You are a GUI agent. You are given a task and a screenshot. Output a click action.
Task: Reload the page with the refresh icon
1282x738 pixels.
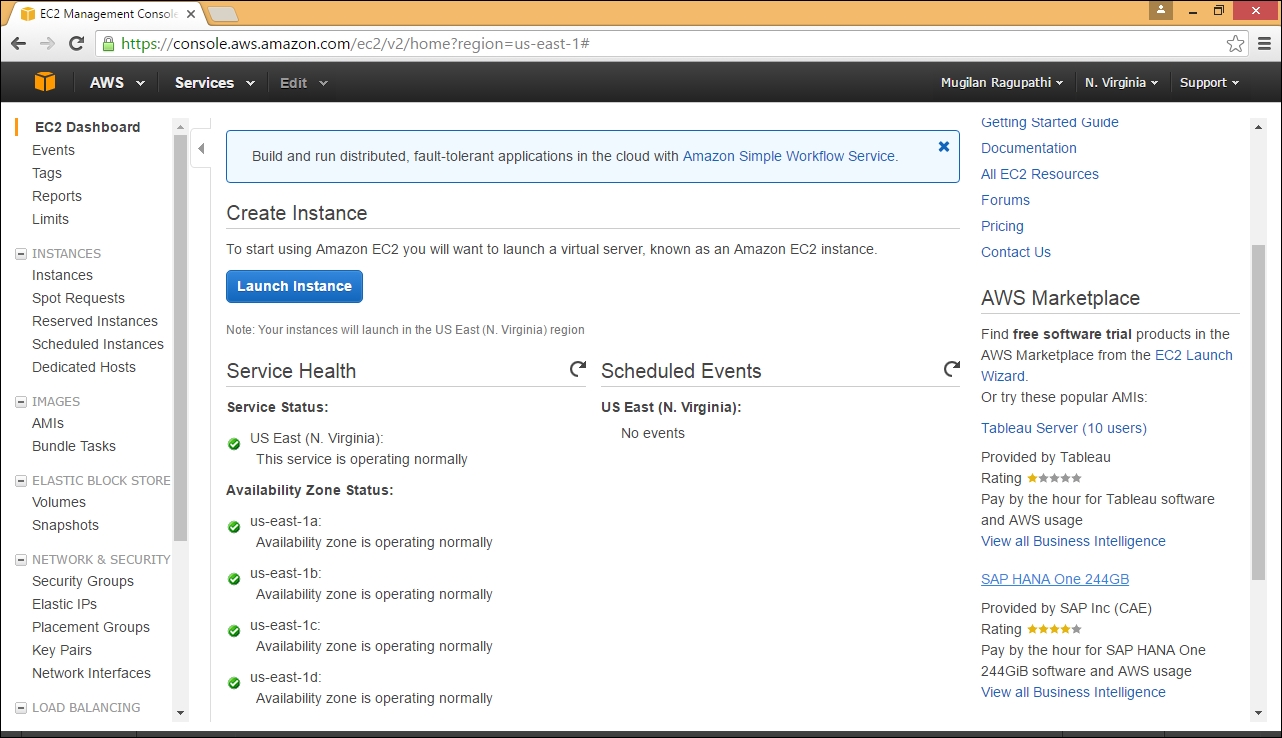coord(76,44)
